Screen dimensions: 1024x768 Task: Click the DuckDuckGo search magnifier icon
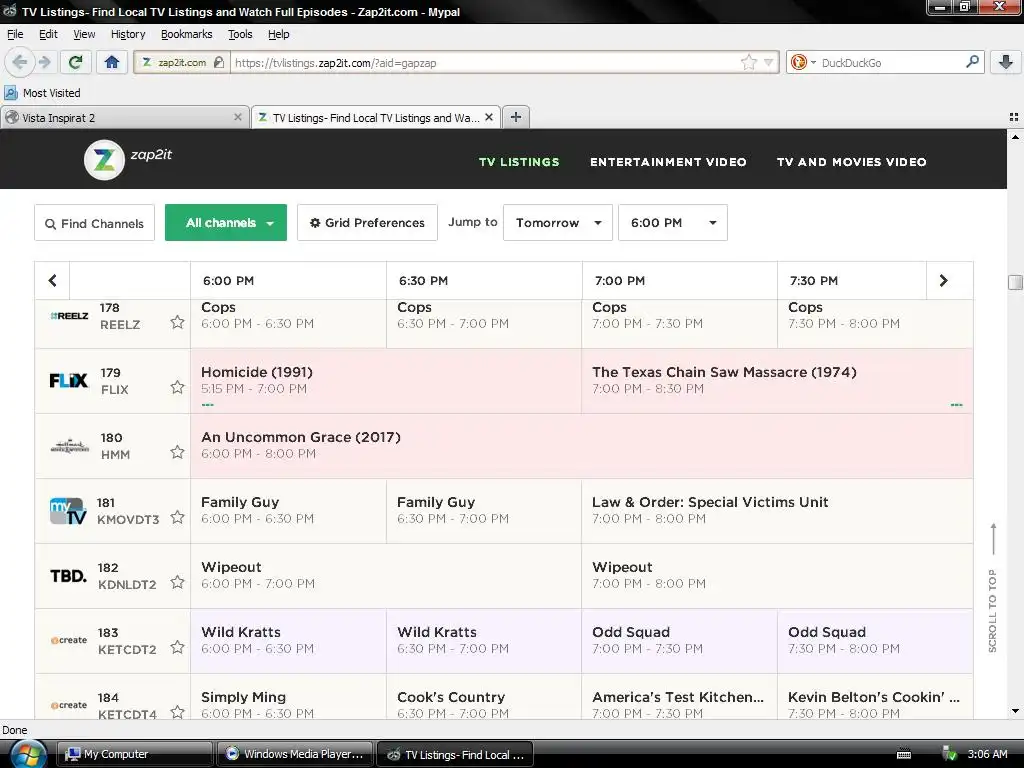pyautogui.click(x=972, y=62)
